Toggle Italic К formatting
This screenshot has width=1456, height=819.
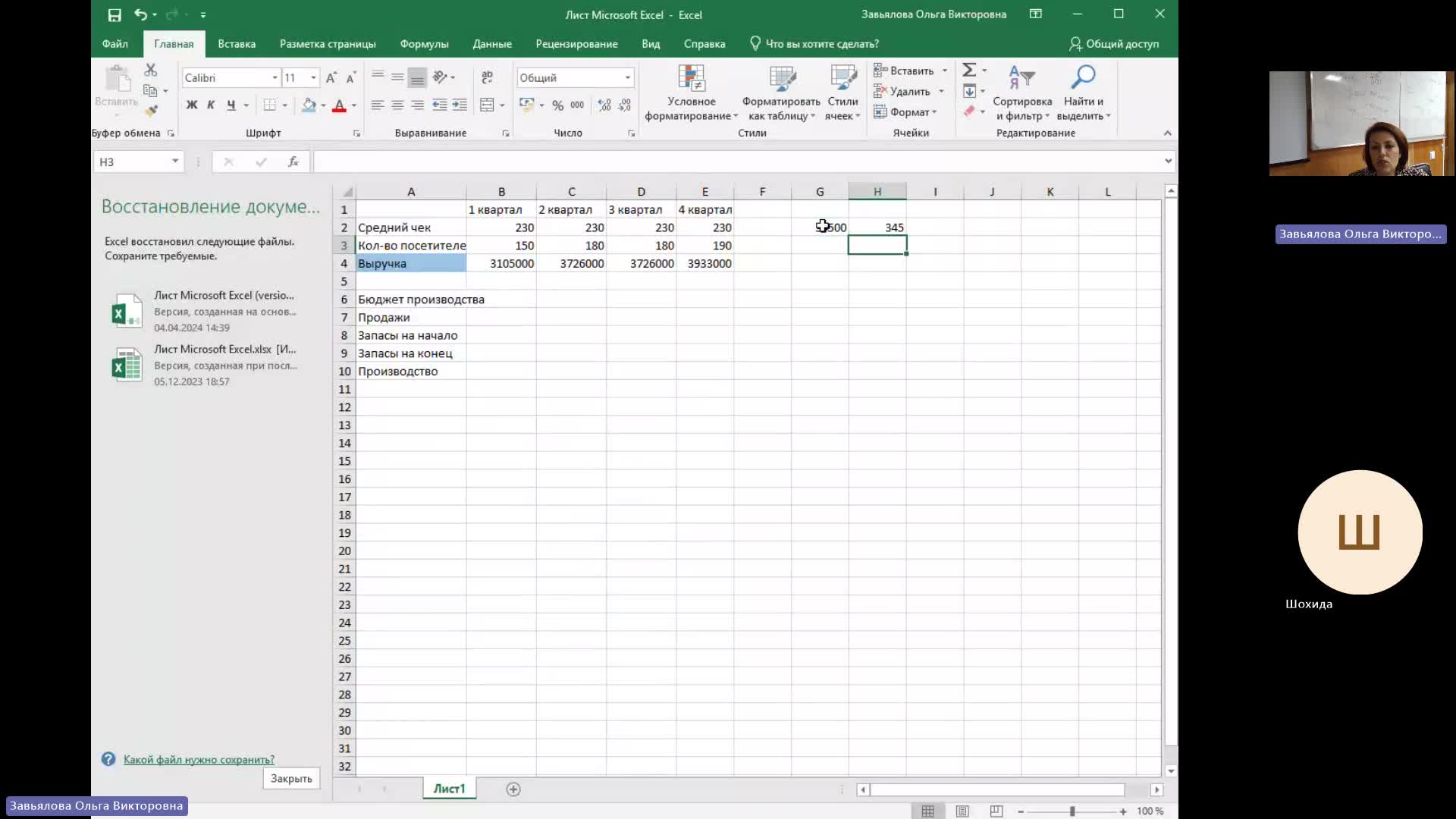(211, 105)
